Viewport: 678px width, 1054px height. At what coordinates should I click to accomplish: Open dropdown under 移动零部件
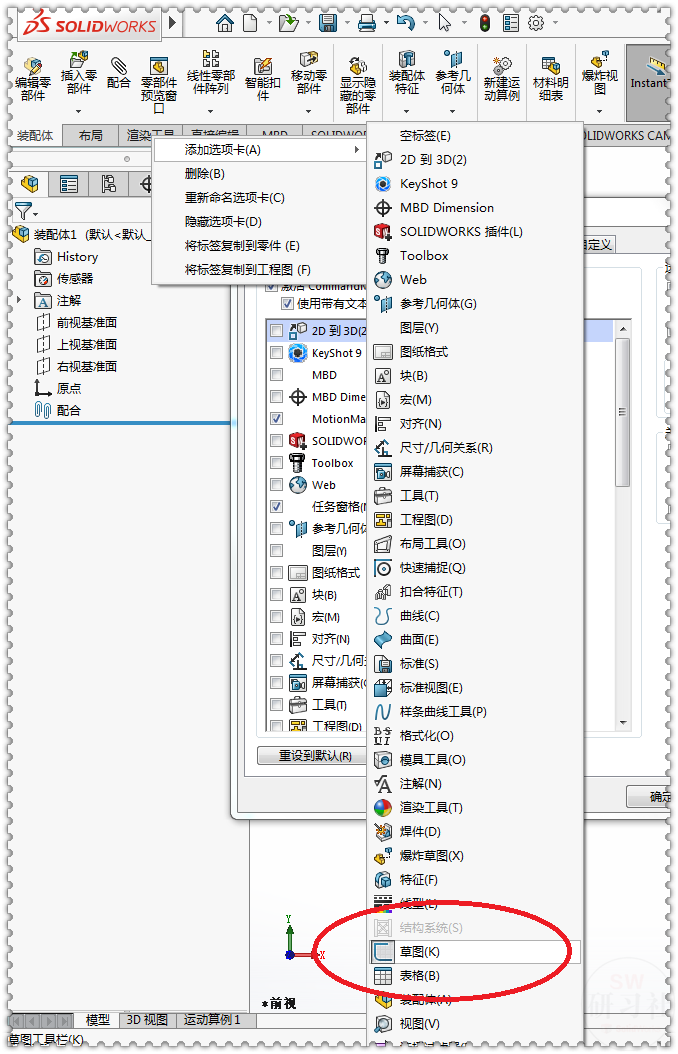click(309, 111)
